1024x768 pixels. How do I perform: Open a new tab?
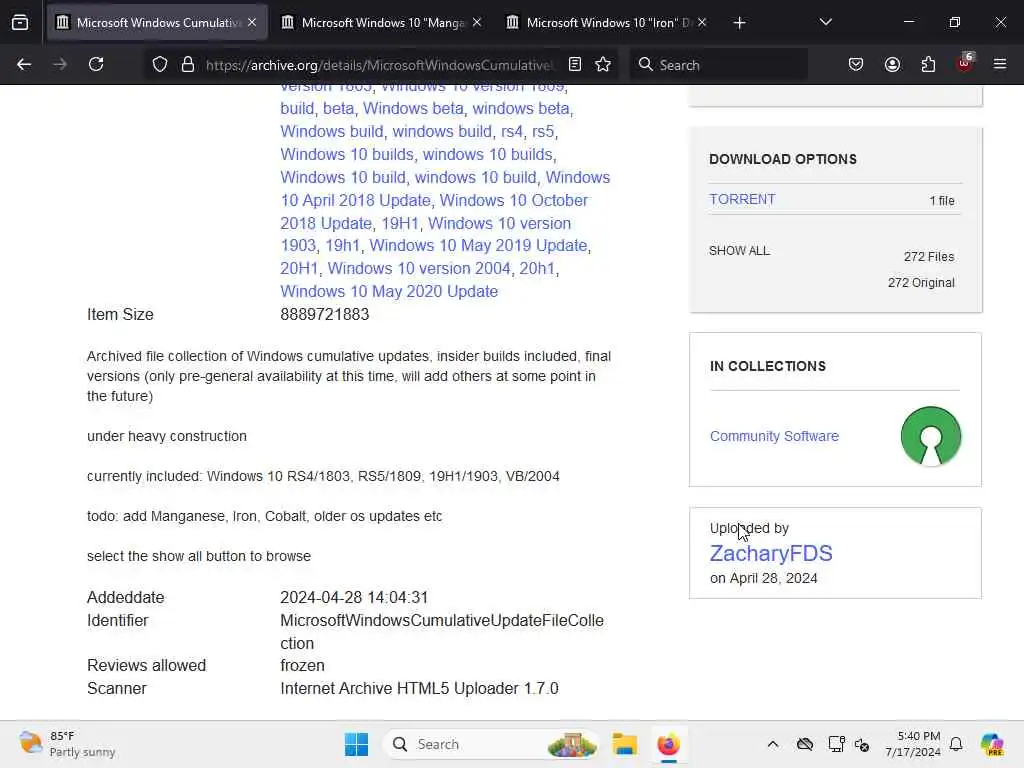(x=739, y=23)
